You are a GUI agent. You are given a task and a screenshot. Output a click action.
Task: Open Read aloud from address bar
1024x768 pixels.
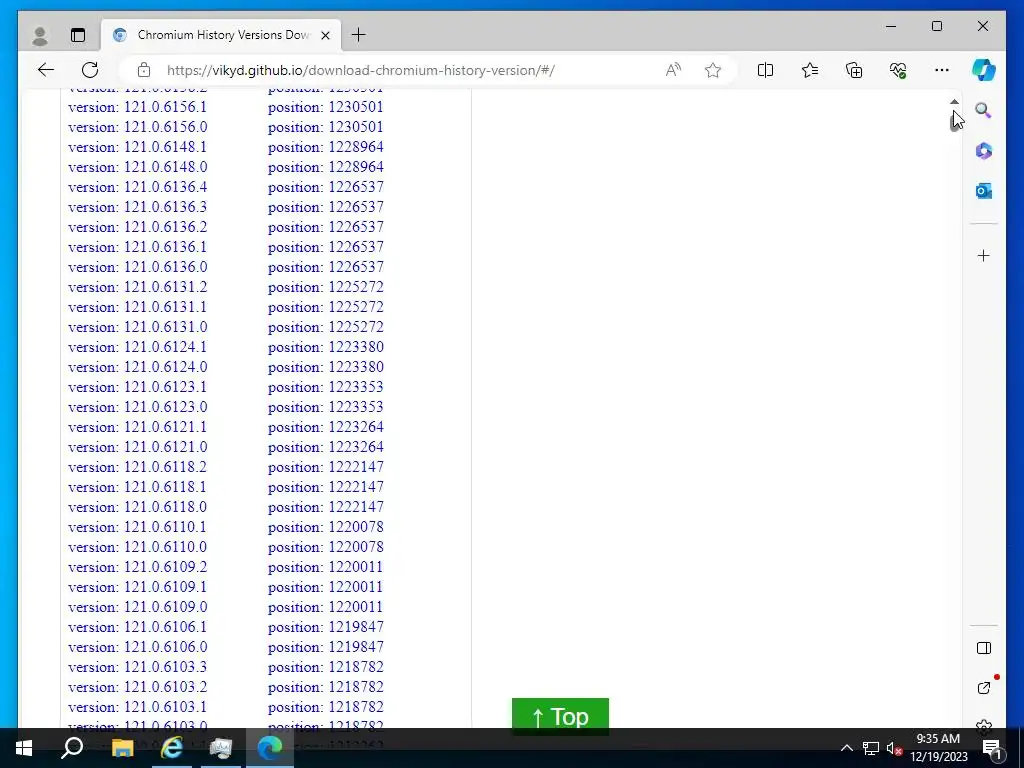click(673, 70)
